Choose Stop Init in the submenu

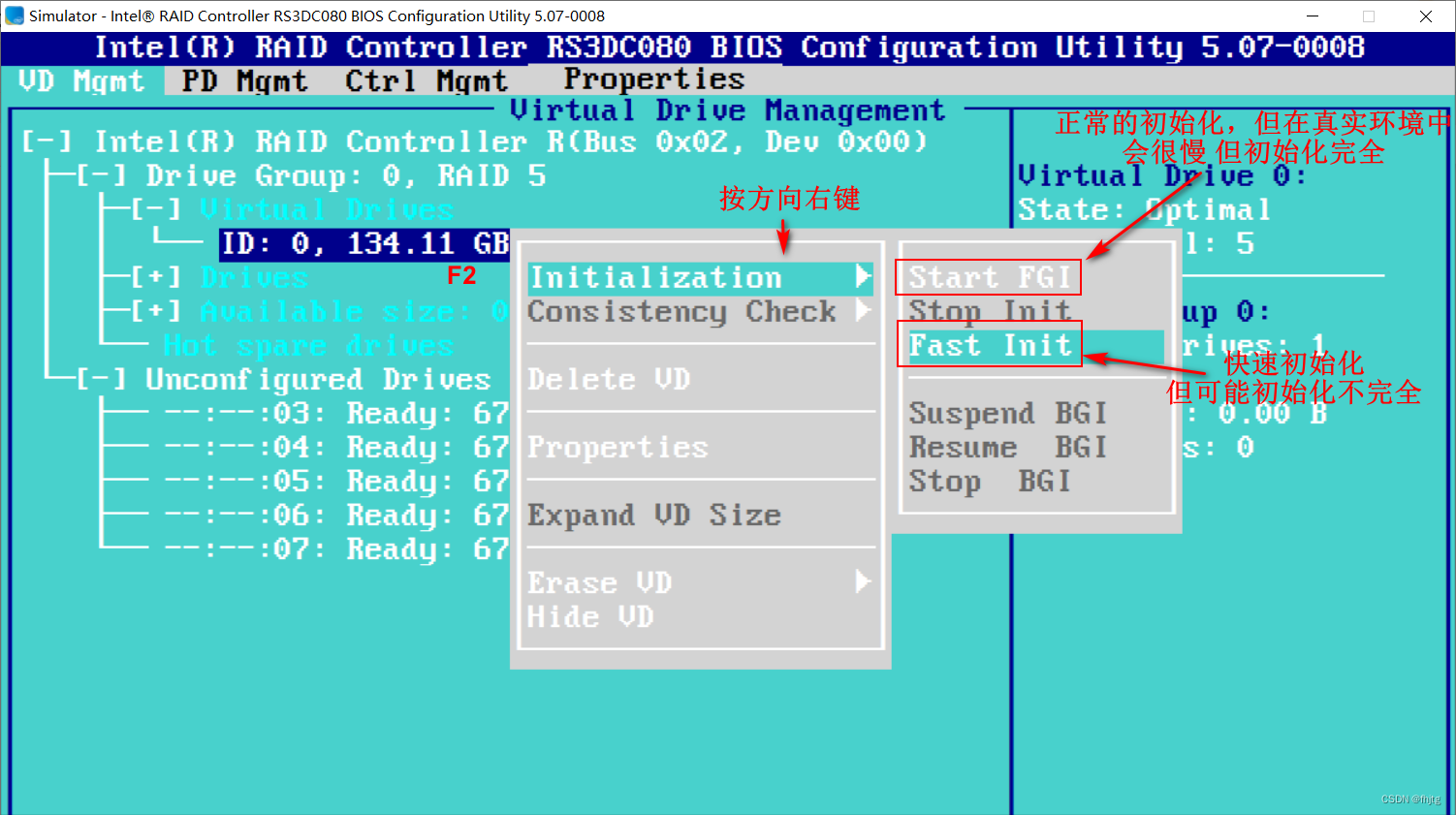point(990,311)
